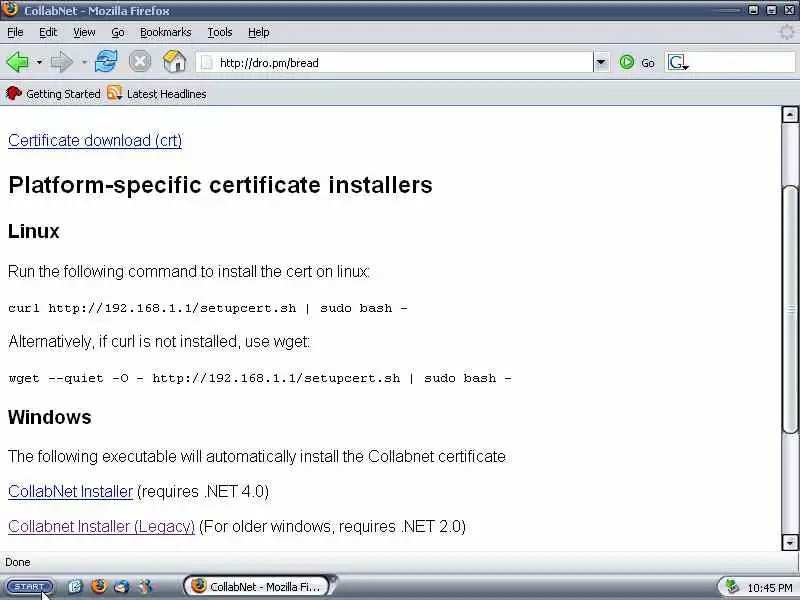Open the Help menu
Screen dimensions: 800x600
pos(259,32)
